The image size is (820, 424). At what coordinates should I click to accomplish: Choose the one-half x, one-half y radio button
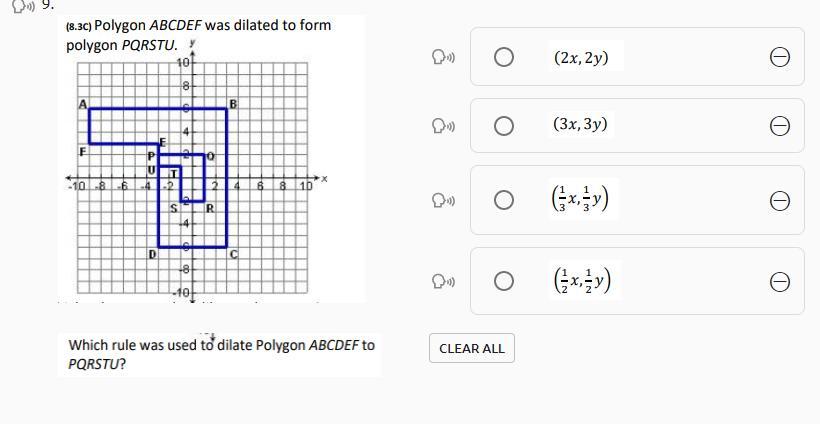504,282
